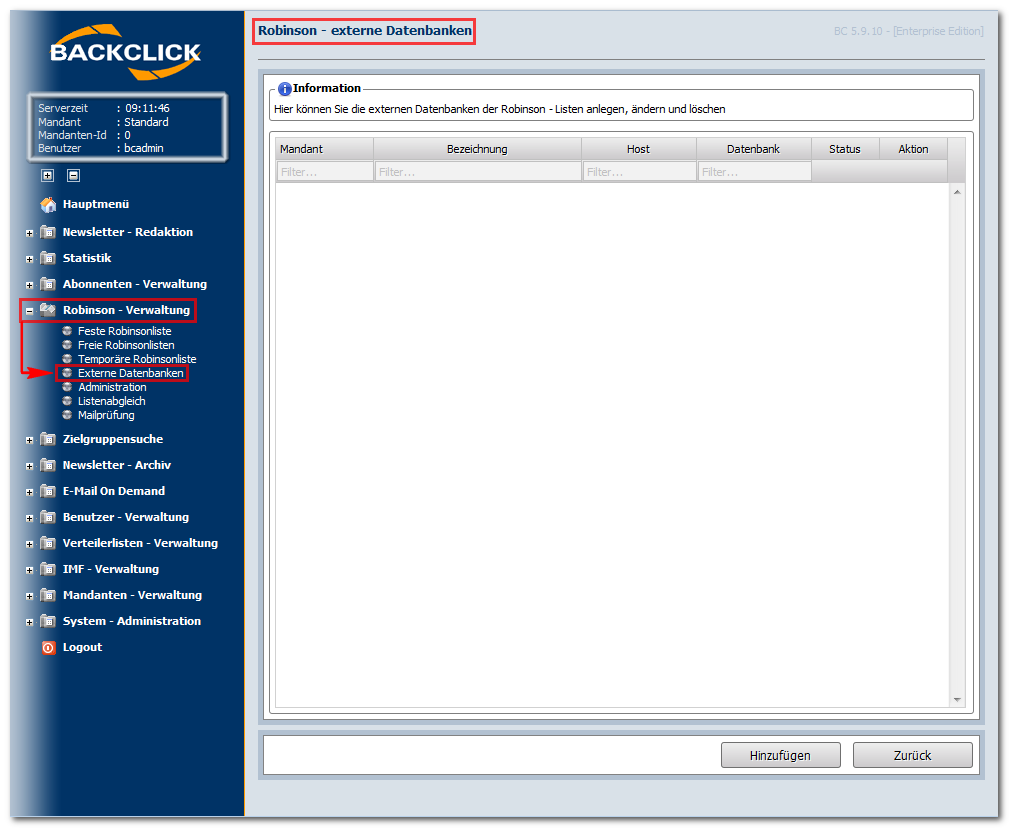Click the Hauptmenü home icon

click(x=48, y=205)
